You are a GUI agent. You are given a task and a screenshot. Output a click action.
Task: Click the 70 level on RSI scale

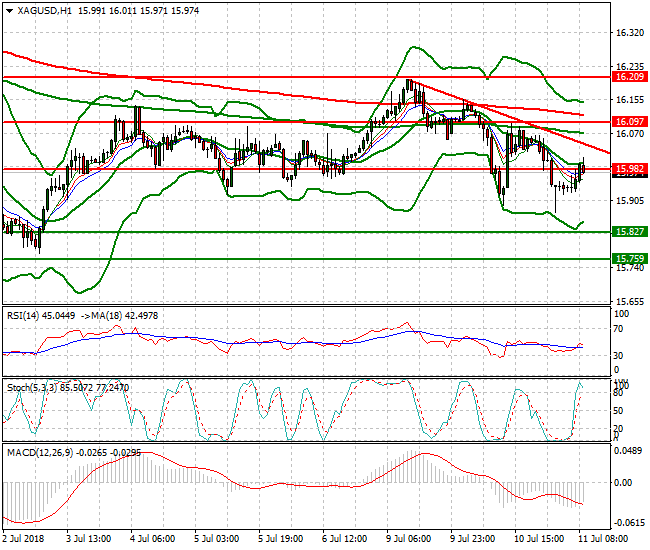[x=618, y=329]
